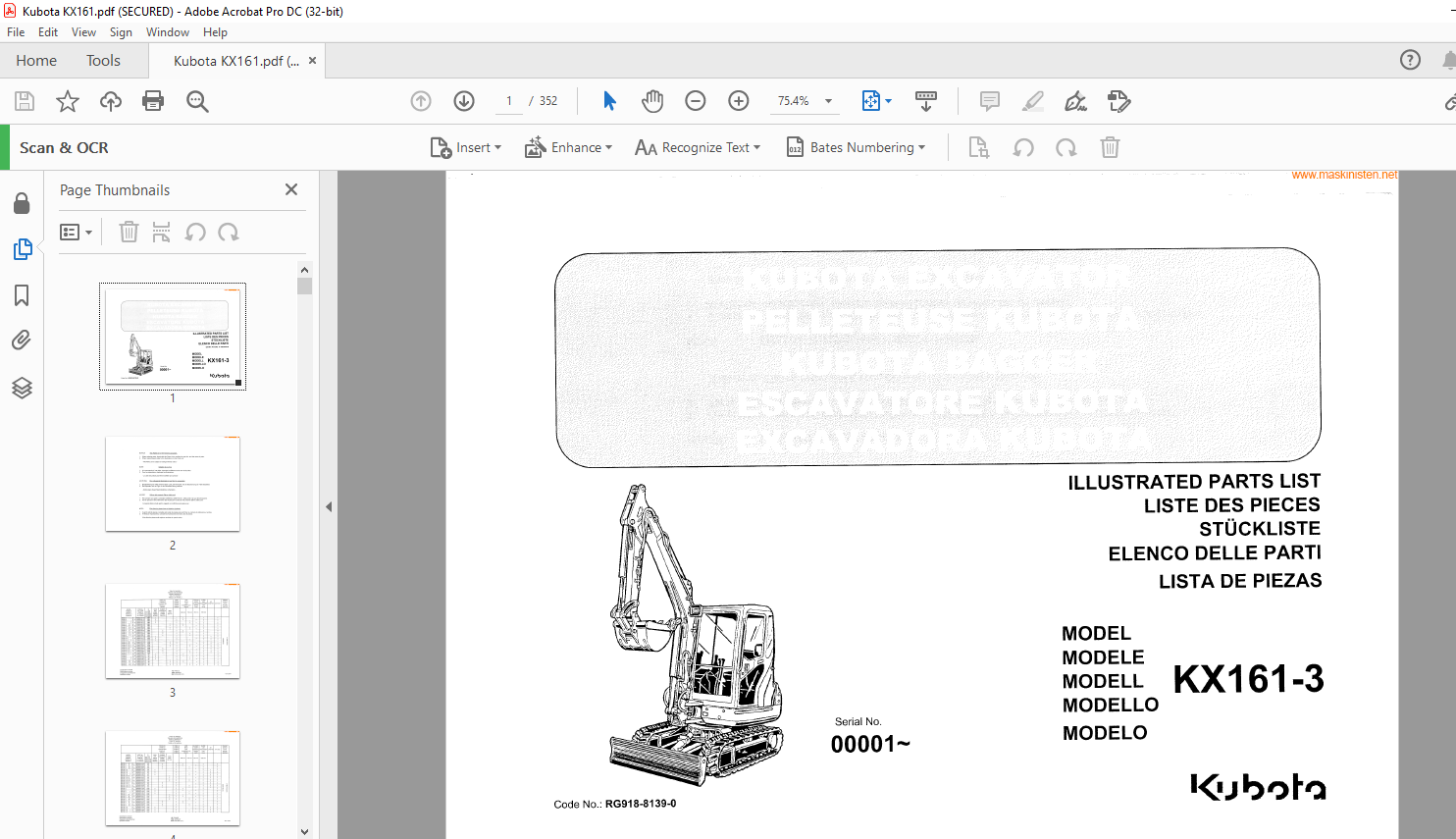Open the Insert dropdown
Viewport: 1456px width, 839px height.
pos(466,147)
